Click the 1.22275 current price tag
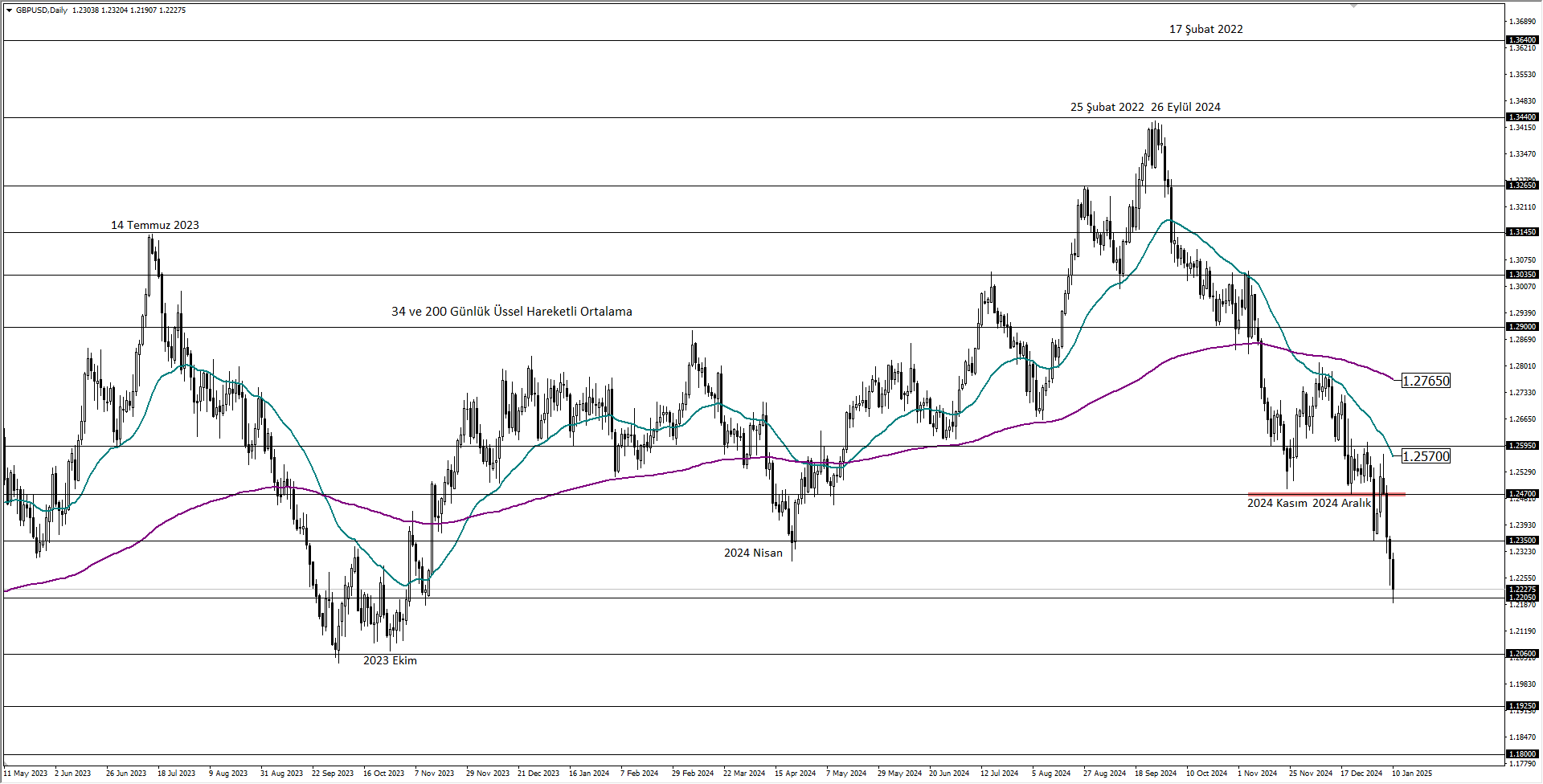 [1522, 590]
